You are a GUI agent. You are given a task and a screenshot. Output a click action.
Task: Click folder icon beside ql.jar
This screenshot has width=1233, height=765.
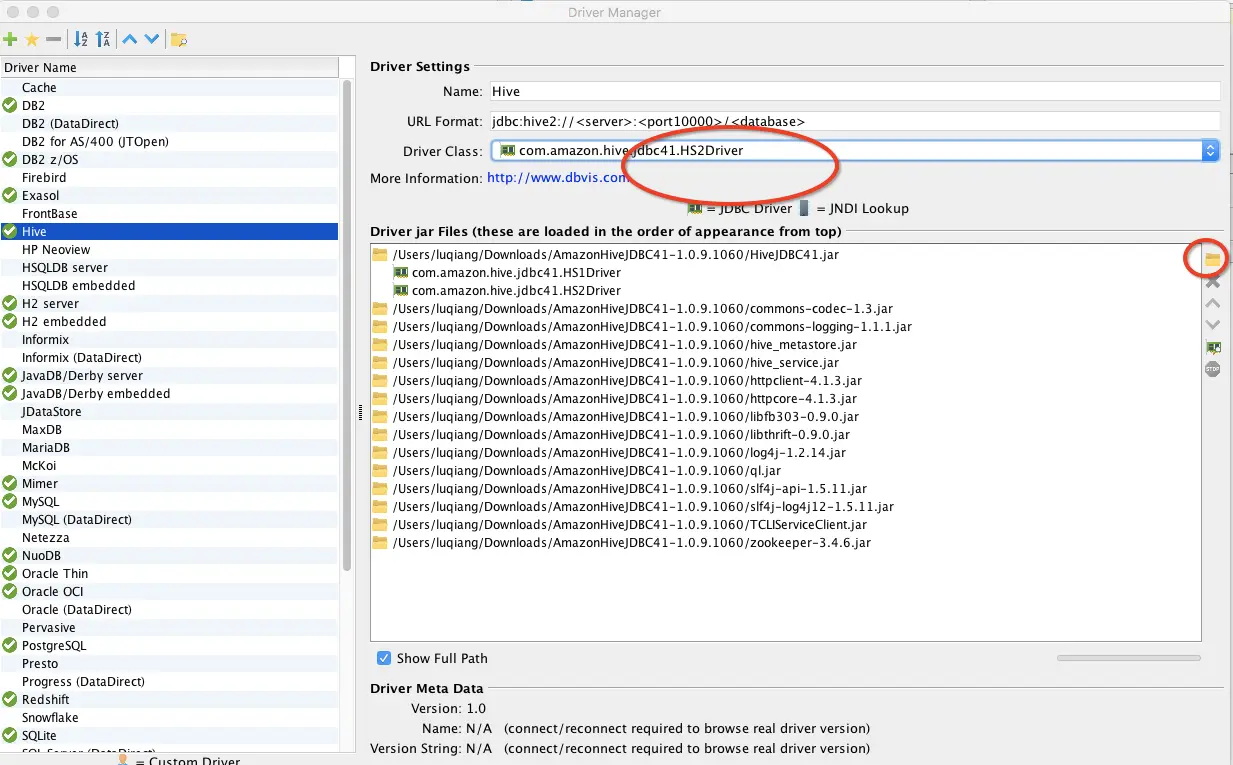tap(380, 471)
